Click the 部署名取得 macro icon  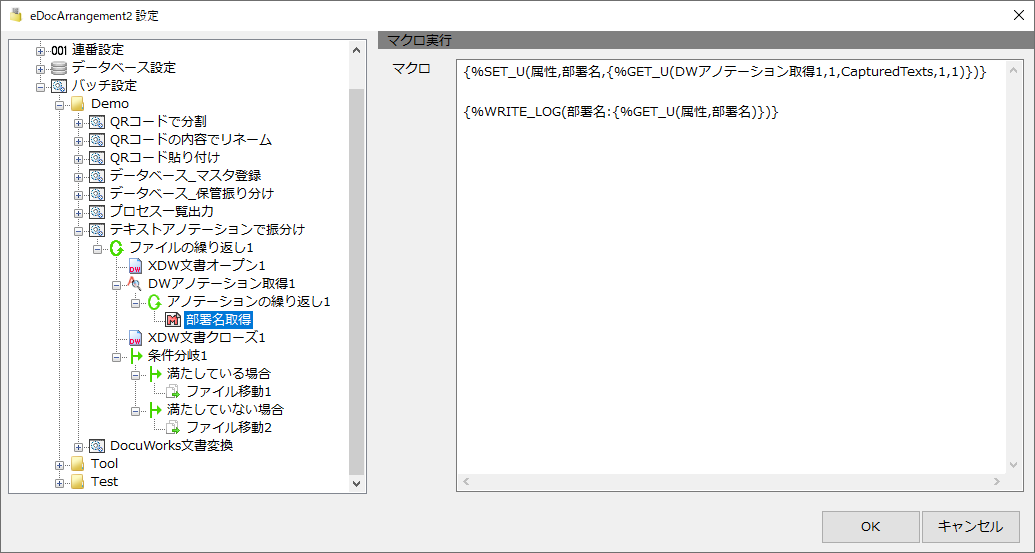(173, 320)
